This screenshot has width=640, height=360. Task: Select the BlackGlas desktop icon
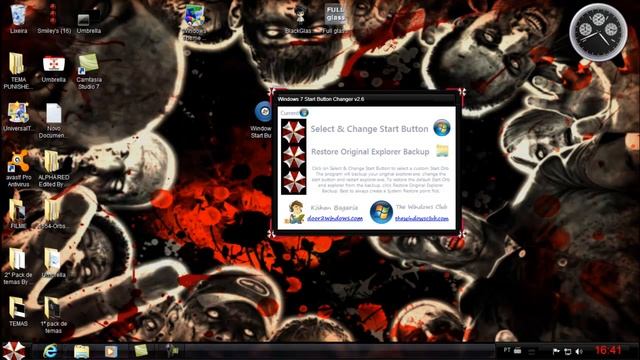300,20
